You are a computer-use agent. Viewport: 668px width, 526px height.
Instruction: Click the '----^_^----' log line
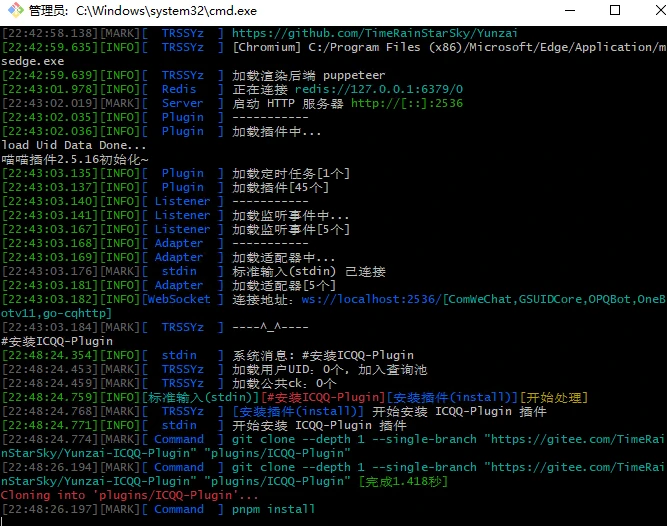(270, 327)
